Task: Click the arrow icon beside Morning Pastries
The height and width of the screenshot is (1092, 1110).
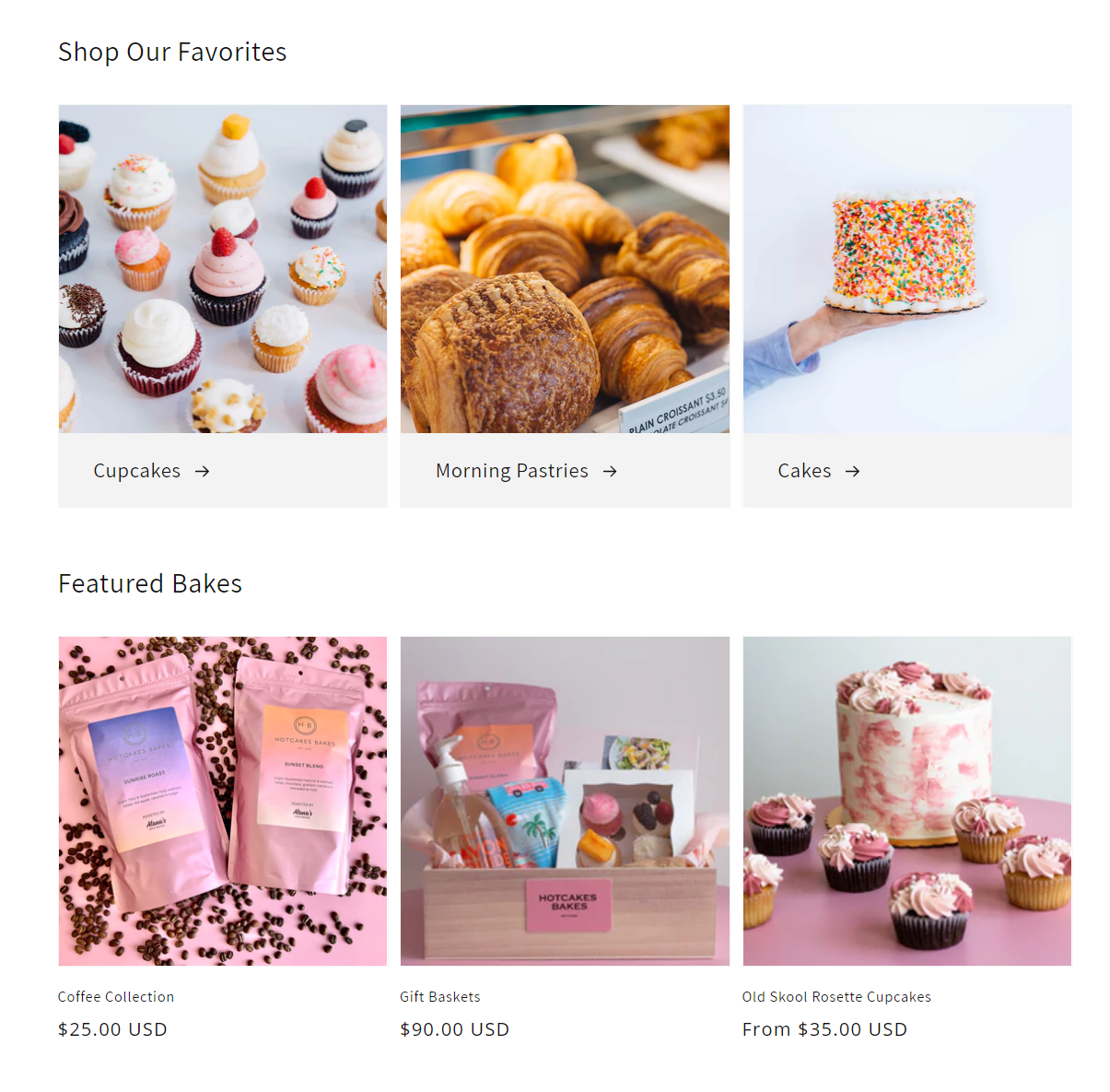Action: [x=610, y=471]
